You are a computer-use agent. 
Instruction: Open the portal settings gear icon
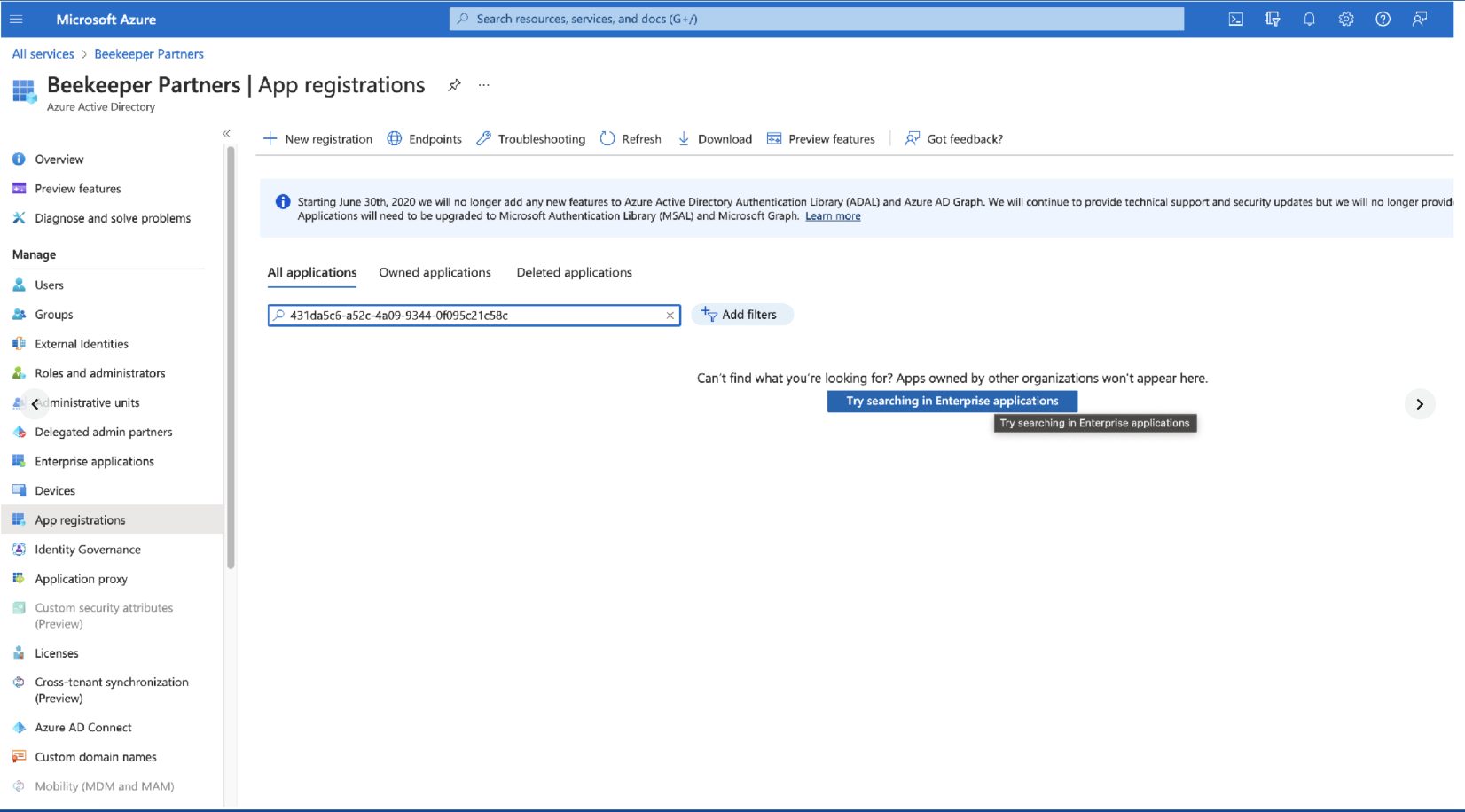point(1345,18)
